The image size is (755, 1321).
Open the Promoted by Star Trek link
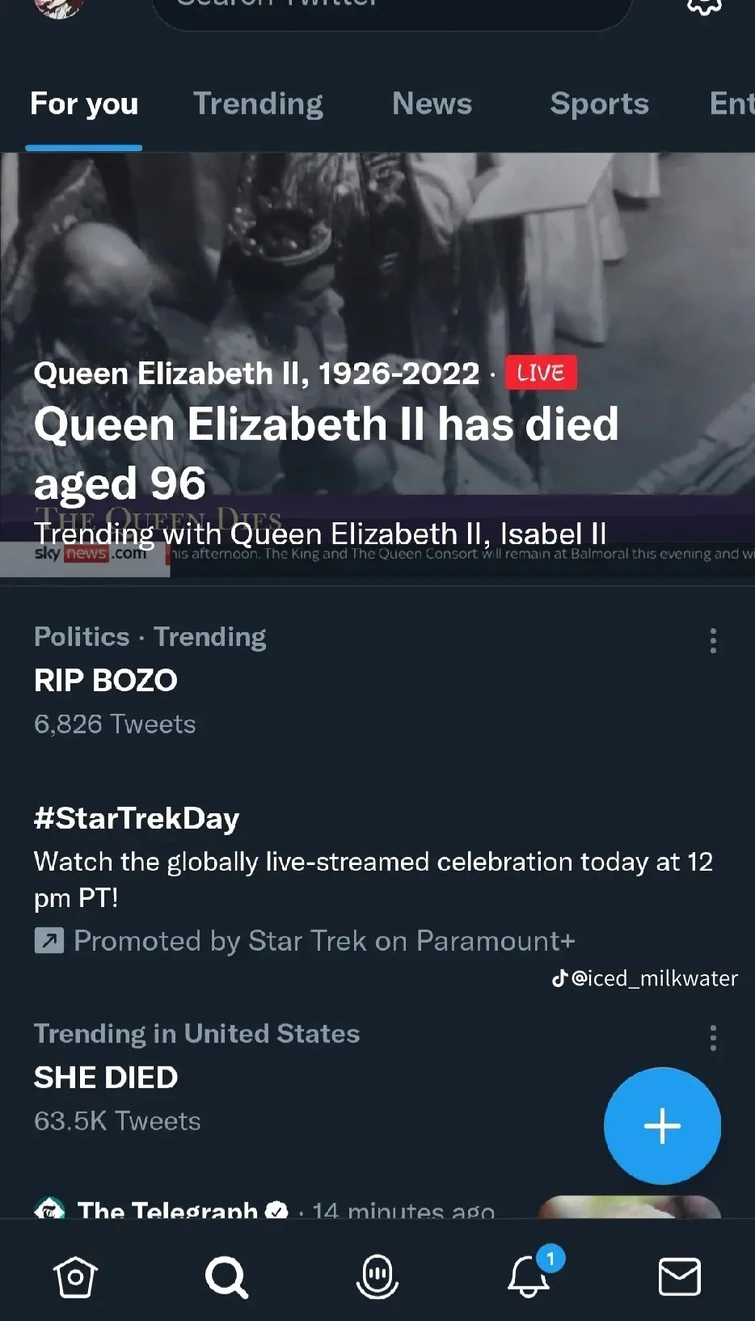tap(305, 940)
